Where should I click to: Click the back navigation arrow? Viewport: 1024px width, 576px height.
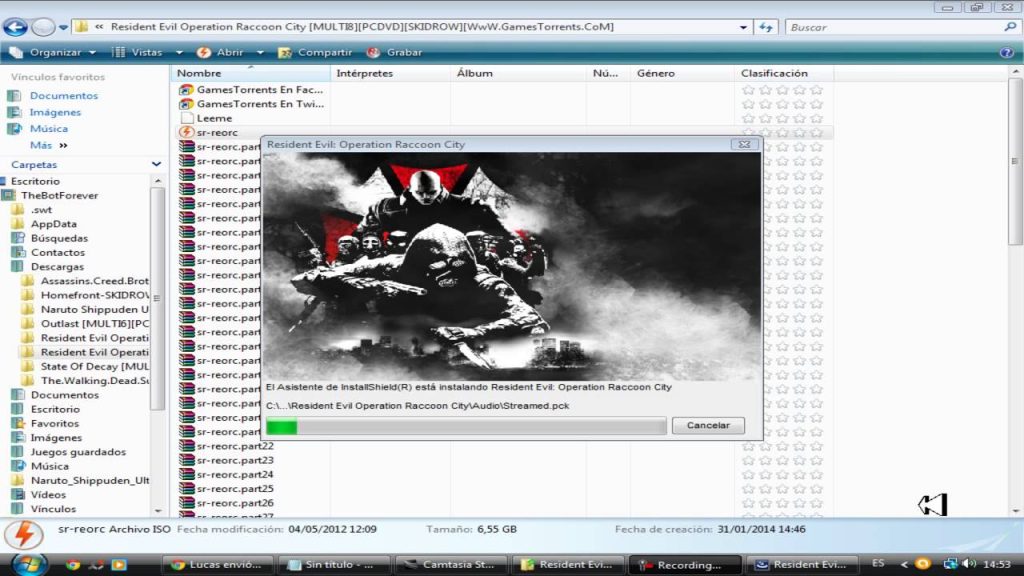14,26
